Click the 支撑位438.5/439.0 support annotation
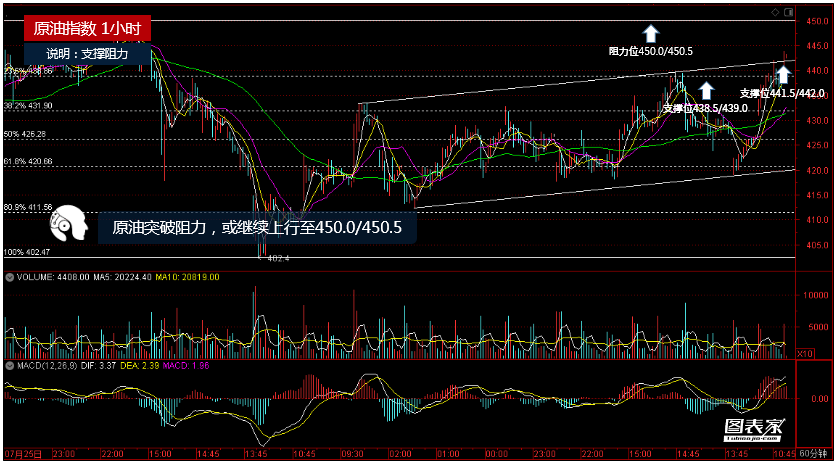This screenshot has width=836, height=464. (705, 109)
